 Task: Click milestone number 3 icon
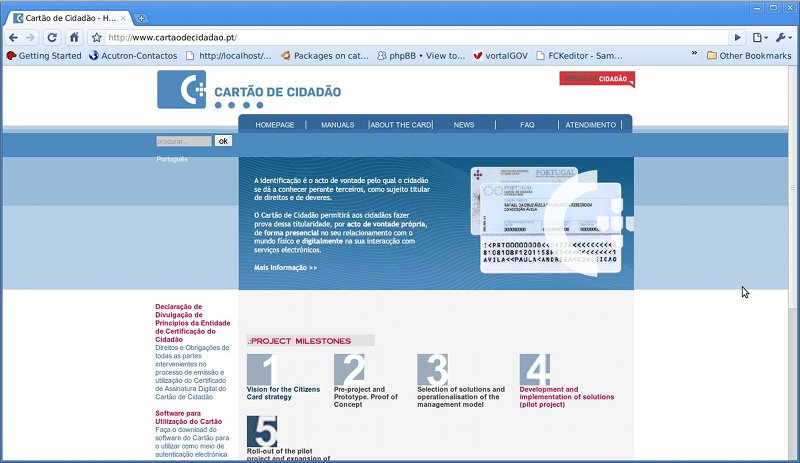(433, 370)
